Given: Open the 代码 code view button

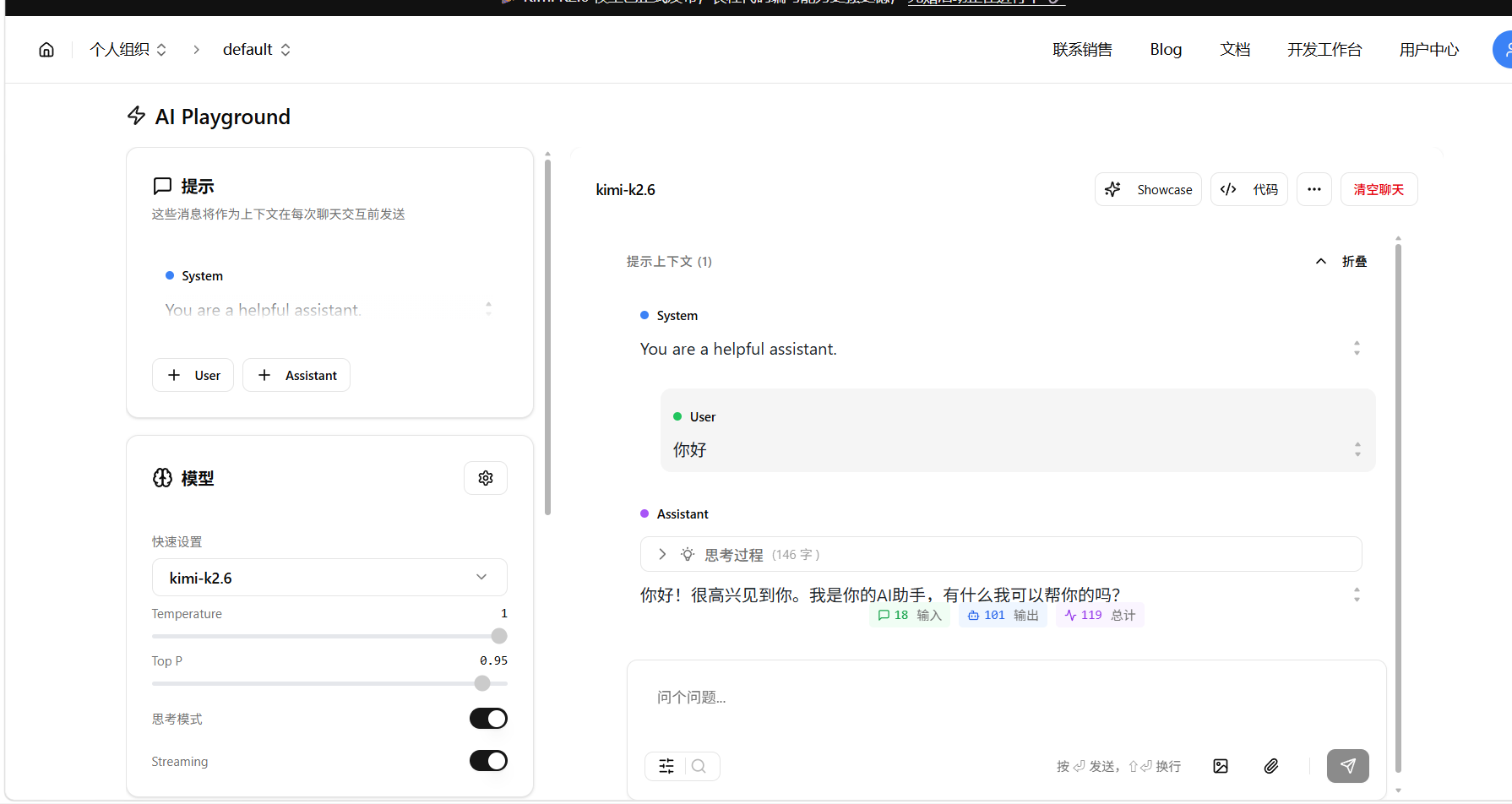Looking at the screenshot, I should [x=1248, y=189].
